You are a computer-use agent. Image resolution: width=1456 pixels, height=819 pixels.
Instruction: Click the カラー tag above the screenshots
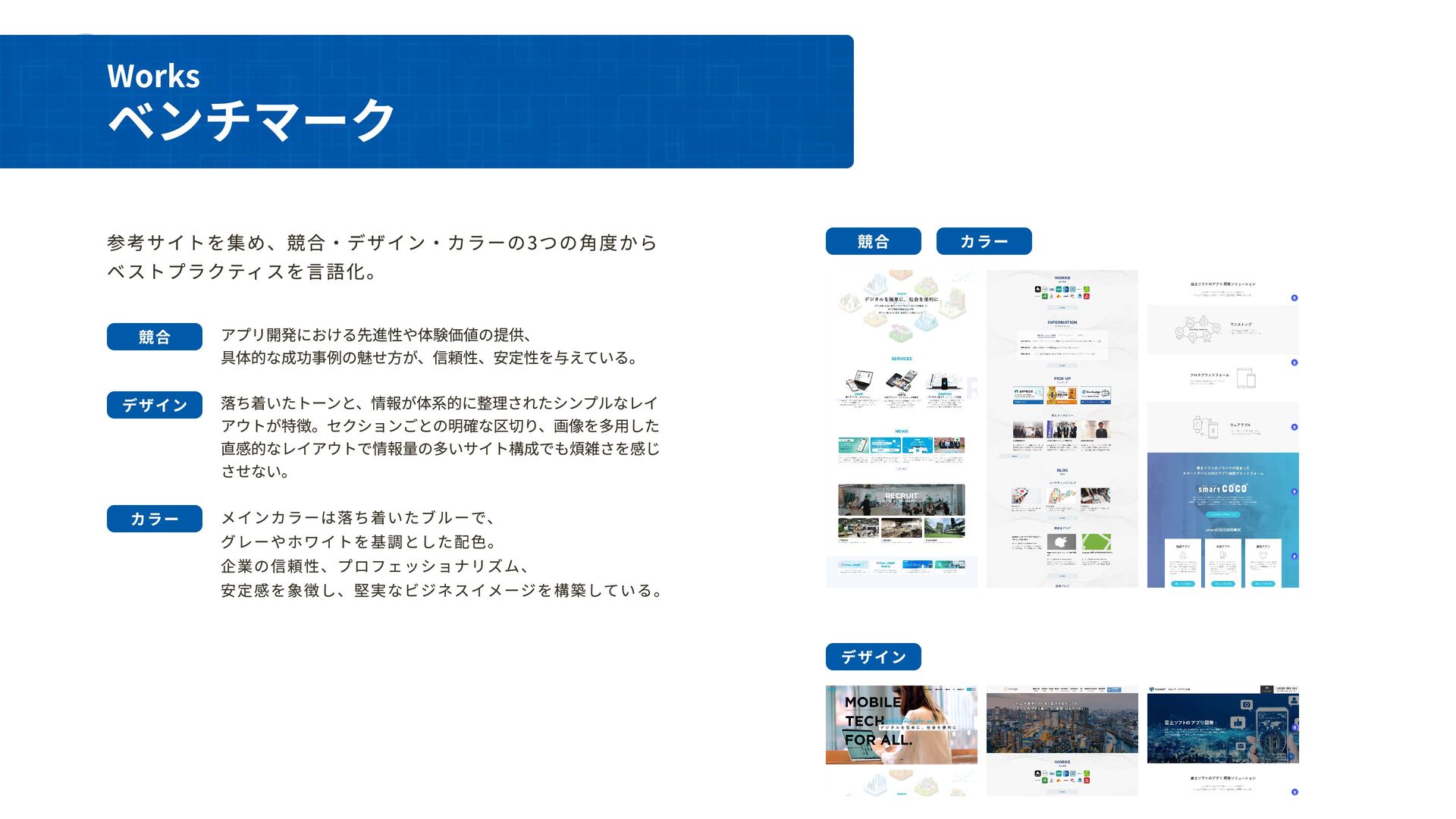[984, 241]
